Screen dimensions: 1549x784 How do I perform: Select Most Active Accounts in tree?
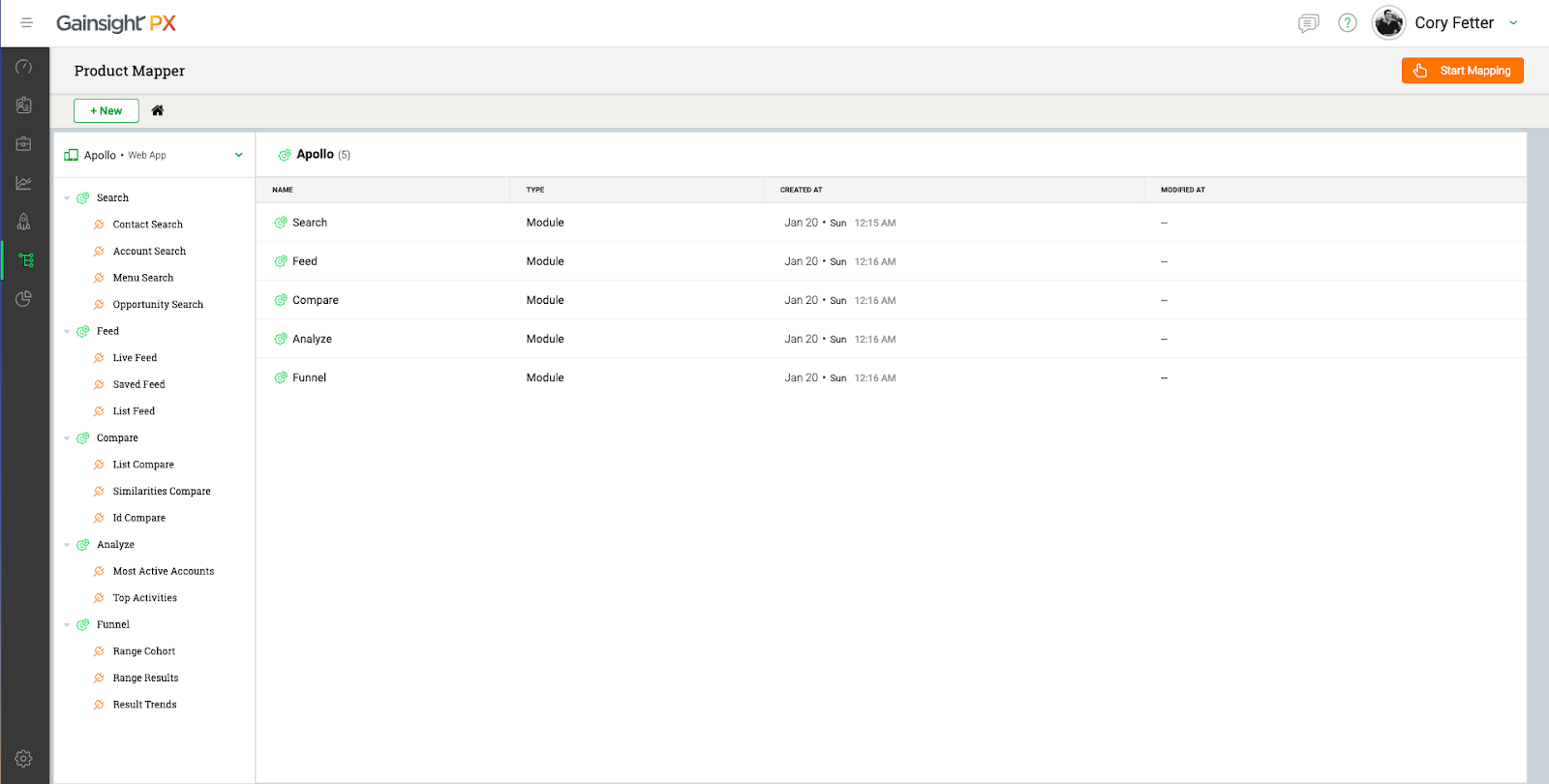(163, 571)
